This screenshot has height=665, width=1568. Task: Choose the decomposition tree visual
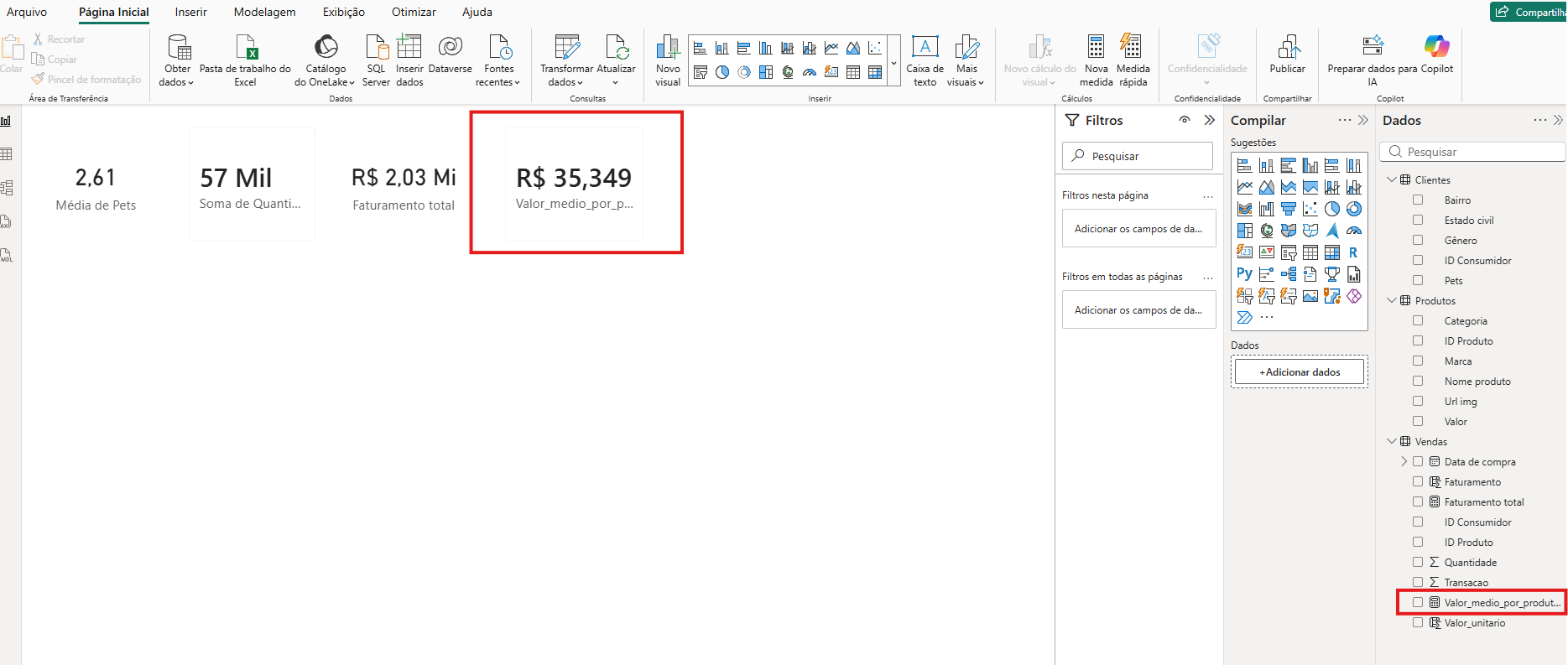[x=1289, y=273]
